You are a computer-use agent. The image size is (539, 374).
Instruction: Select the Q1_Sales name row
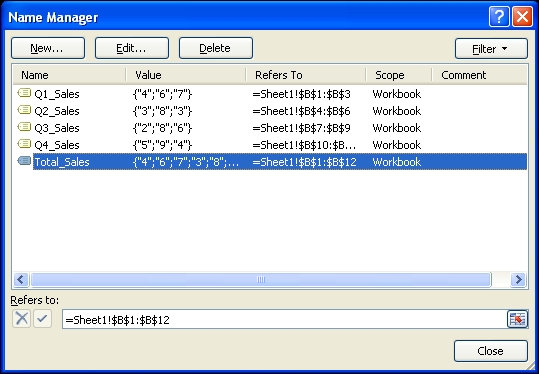pos(270,94)
